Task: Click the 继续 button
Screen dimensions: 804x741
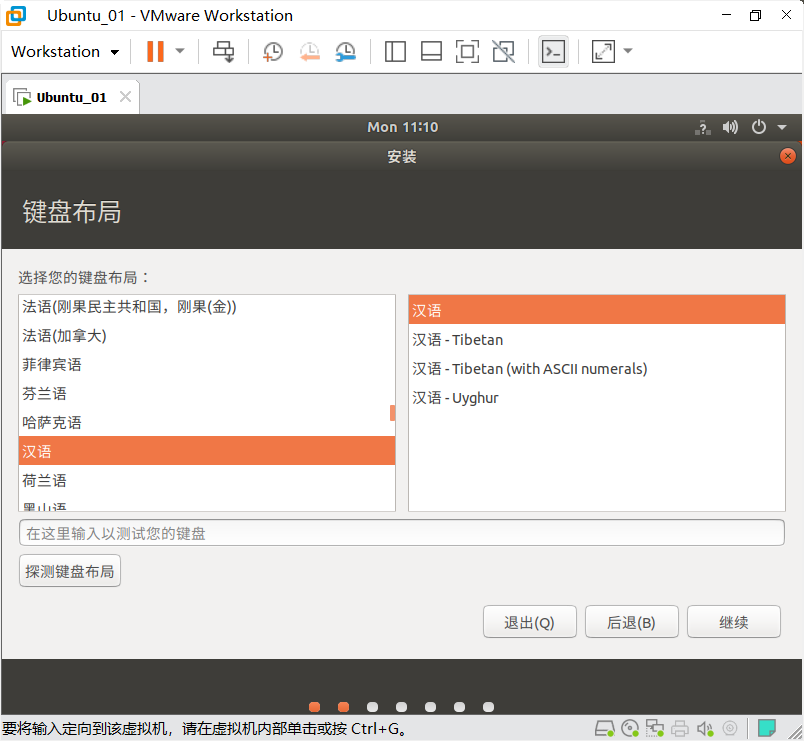Action: tap(733, 622)
